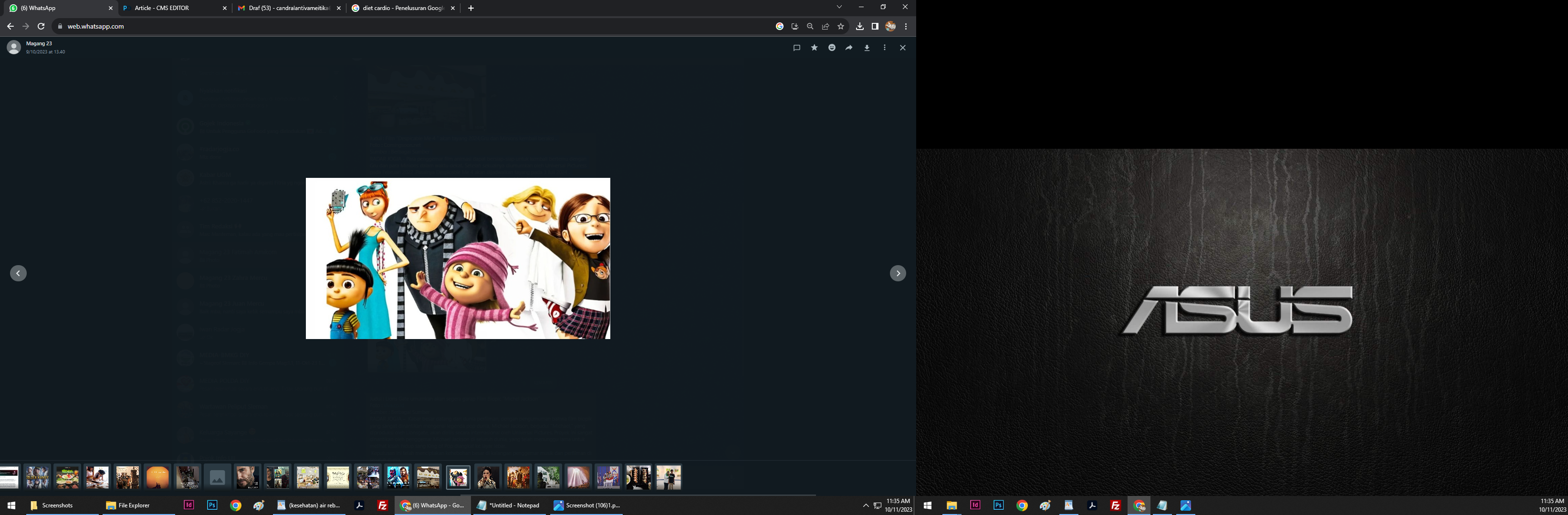
Task: Star this media in WhatsApp viewer
Action: tap(814, 47)
